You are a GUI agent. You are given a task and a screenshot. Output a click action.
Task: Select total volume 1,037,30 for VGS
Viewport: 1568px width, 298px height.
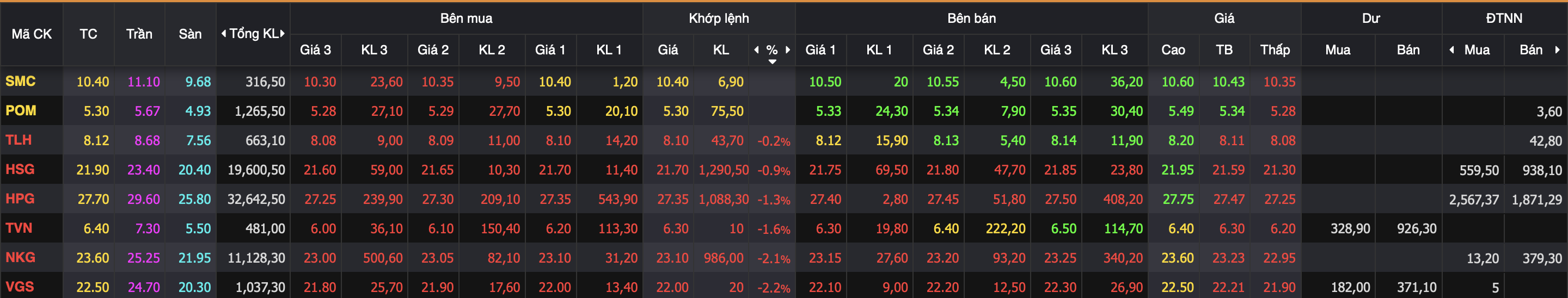(x=260, y=287)
